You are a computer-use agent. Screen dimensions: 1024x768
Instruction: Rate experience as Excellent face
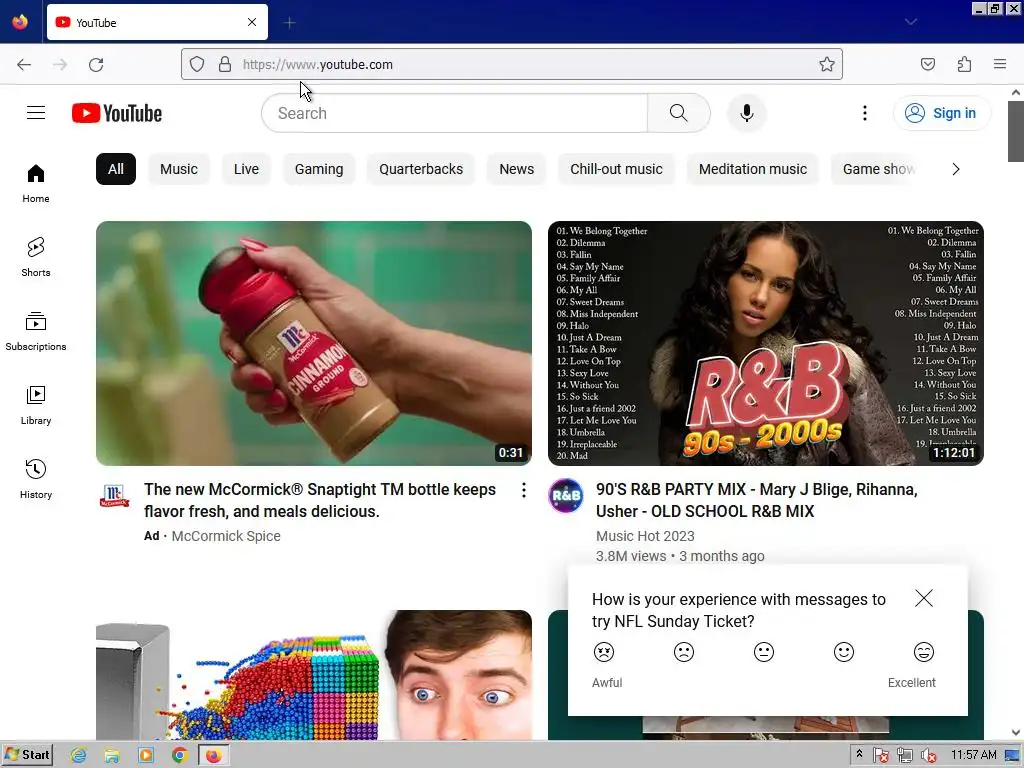(924, 652)
